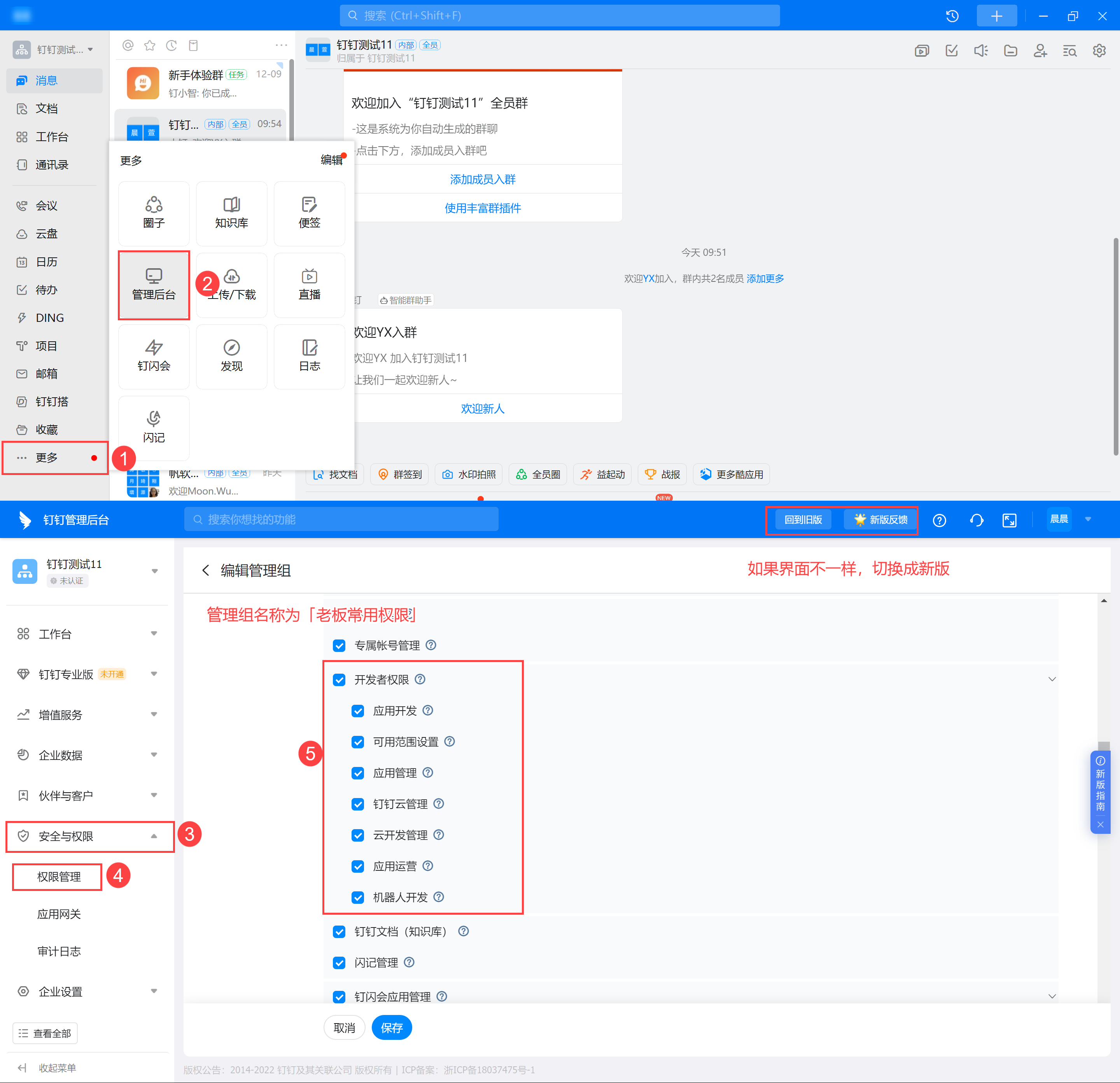The image size is (1120, 1083).
Task: Uncheck the 应用管理 checkbox
Action: pos(358,773)
